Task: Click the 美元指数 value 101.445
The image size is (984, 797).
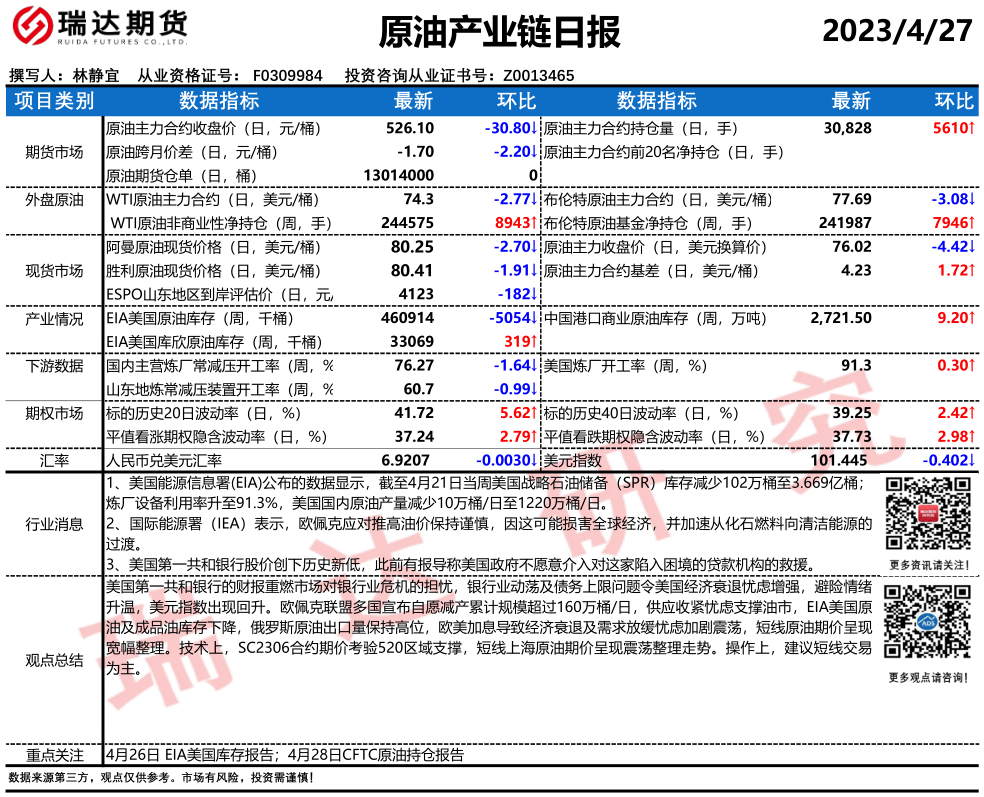Action: click(836, 460)
